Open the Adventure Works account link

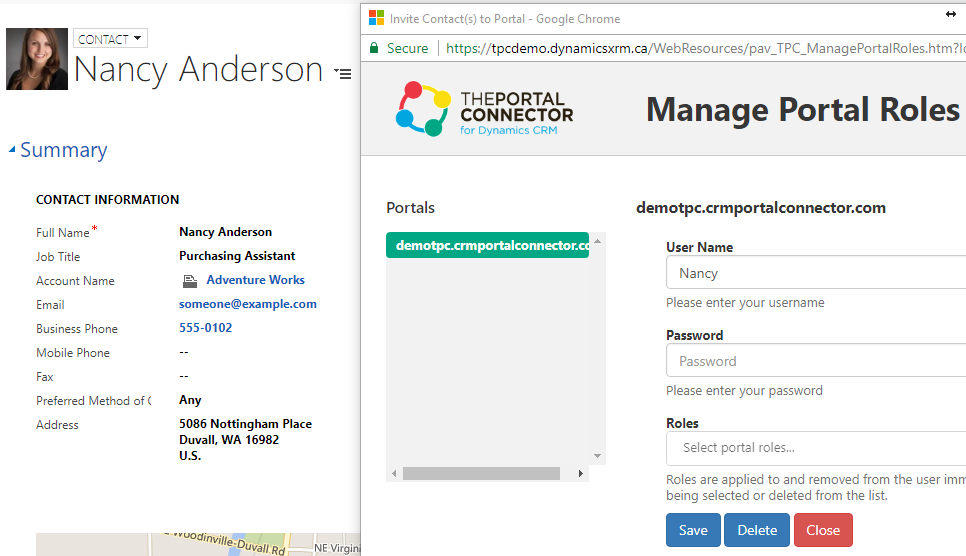[255, 280]
